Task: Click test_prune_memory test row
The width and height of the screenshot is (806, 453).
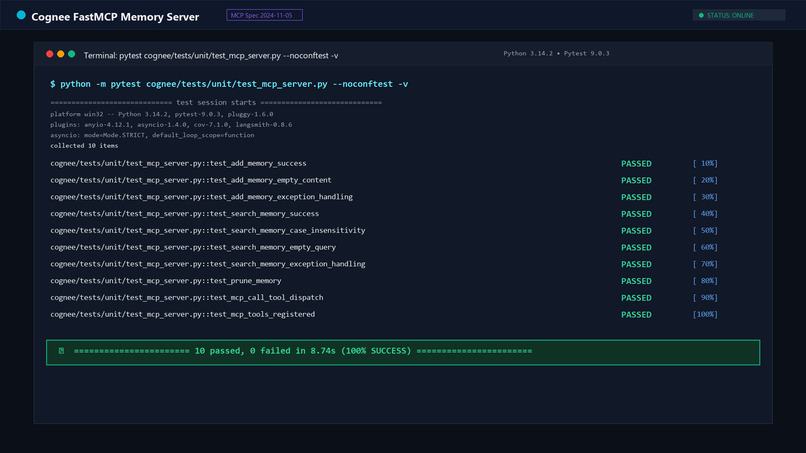Action: click(384, 281)
